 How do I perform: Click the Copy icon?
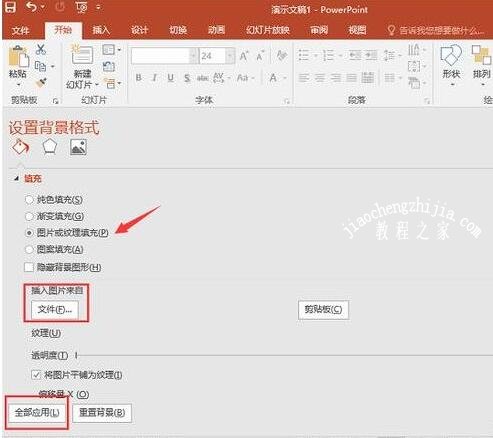(40, 66)
